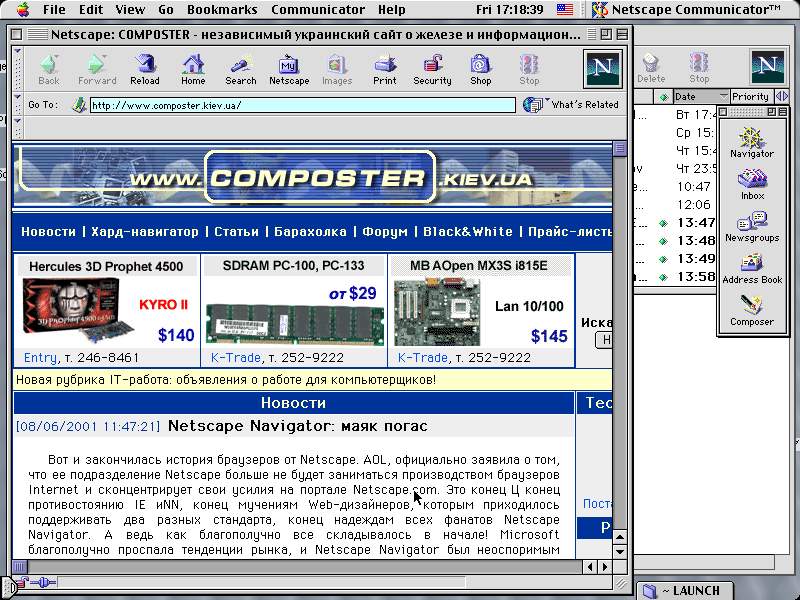
Task: Visit the Барахолка link
Action: (310, 232)
